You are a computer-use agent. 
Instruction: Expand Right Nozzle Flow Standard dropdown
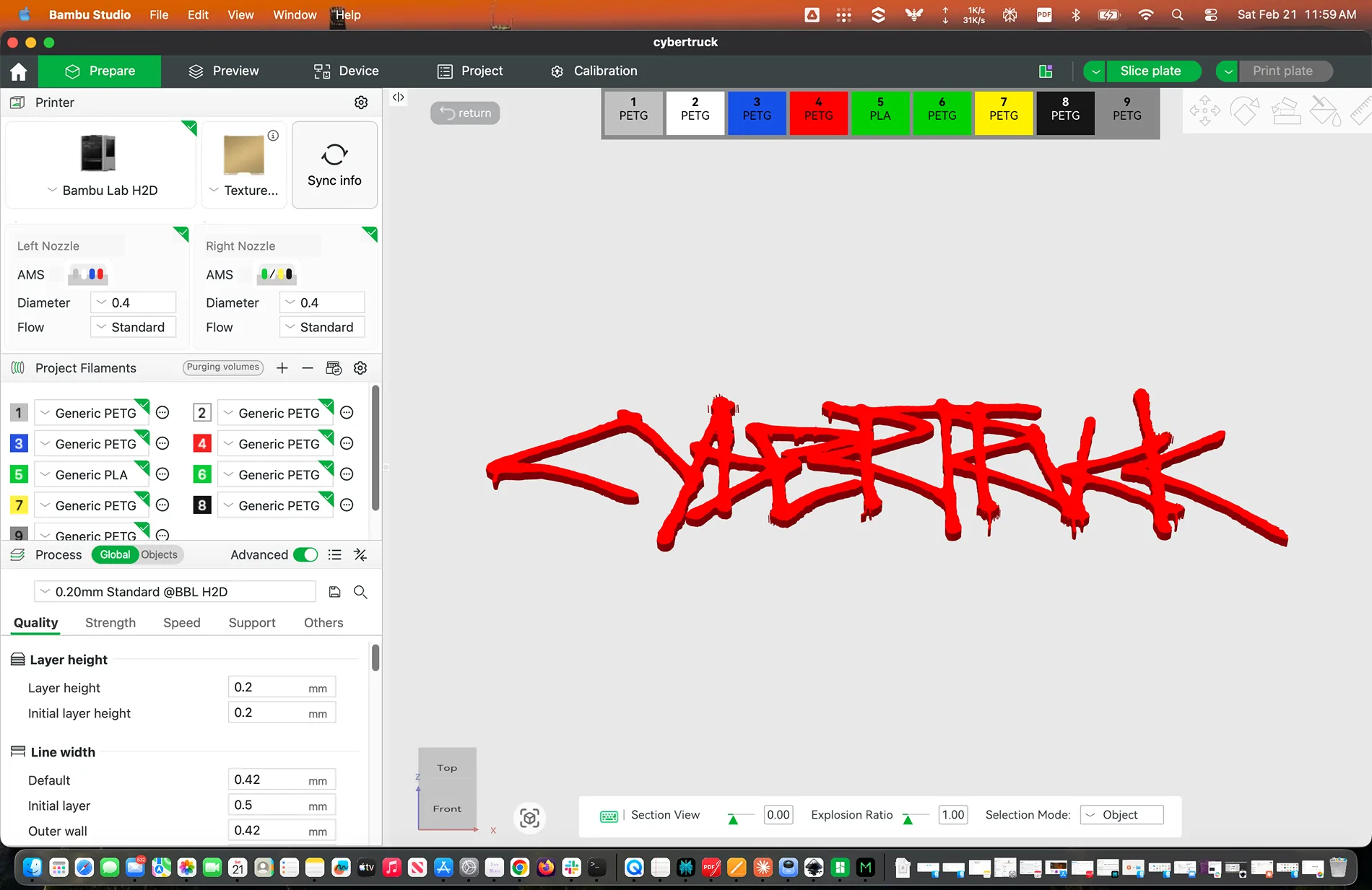click(x=322, y=327)
